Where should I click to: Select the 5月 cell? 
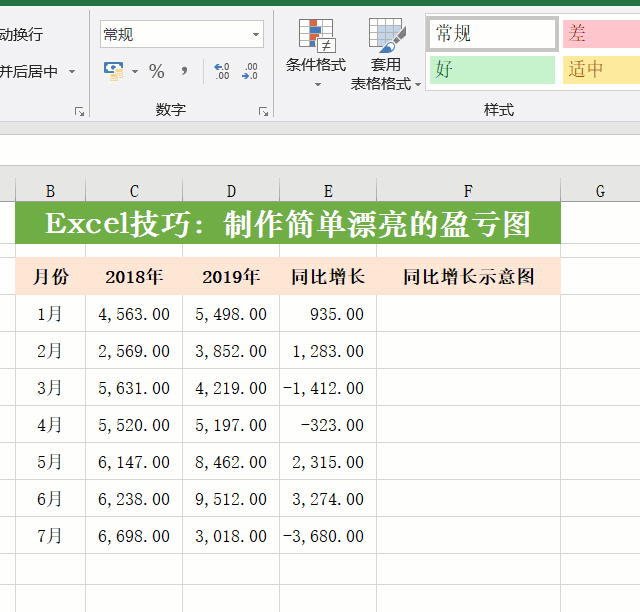pos(50,461)
